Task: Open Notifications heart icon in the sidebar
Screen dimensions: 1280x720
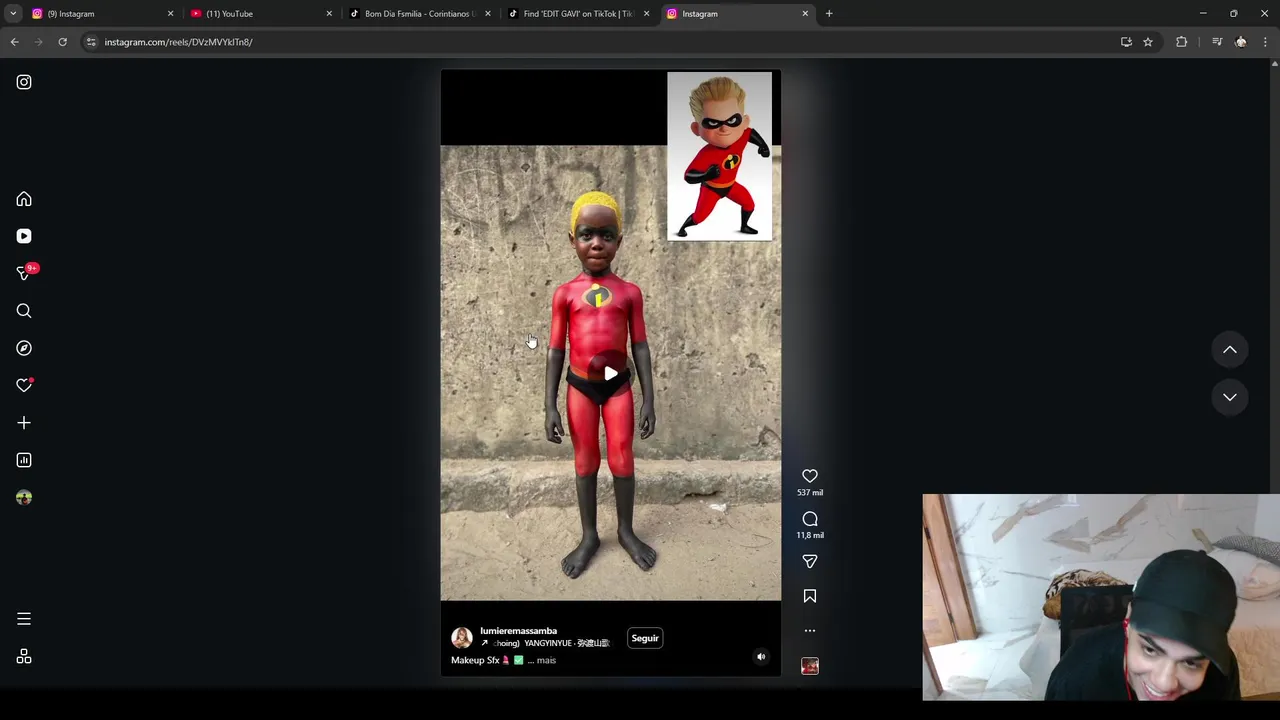Action: tap(24, 385)
